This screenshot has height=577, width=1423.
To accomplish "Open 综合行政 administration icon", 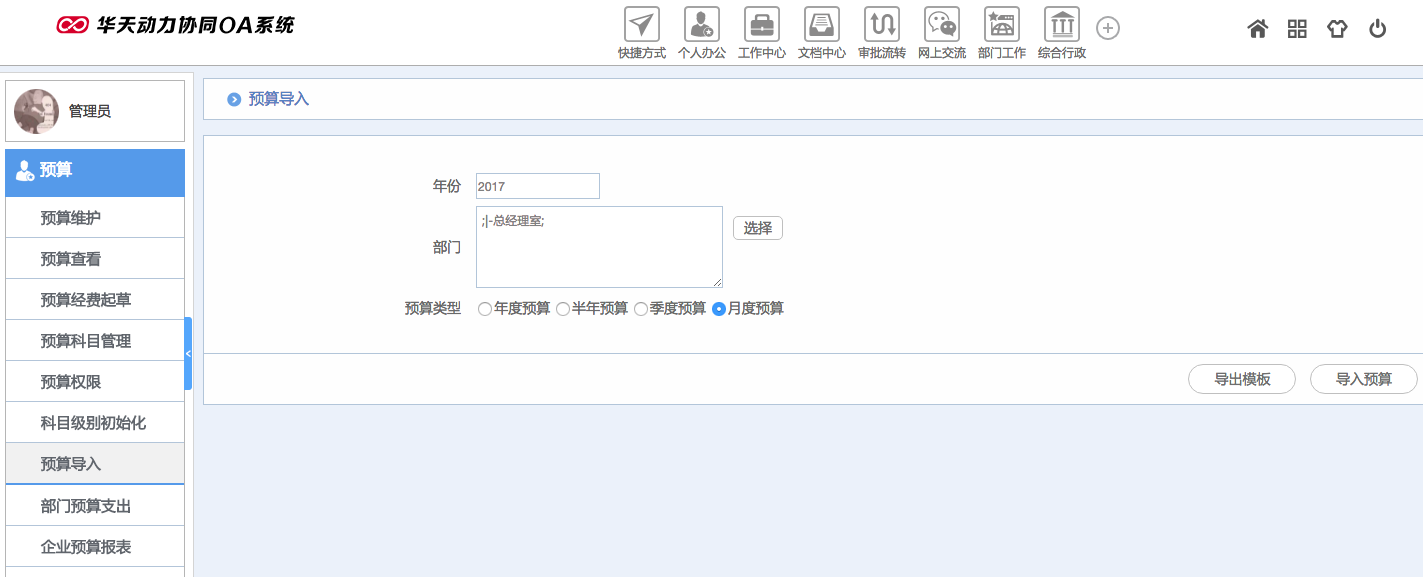I will [x=1062, y=25].
